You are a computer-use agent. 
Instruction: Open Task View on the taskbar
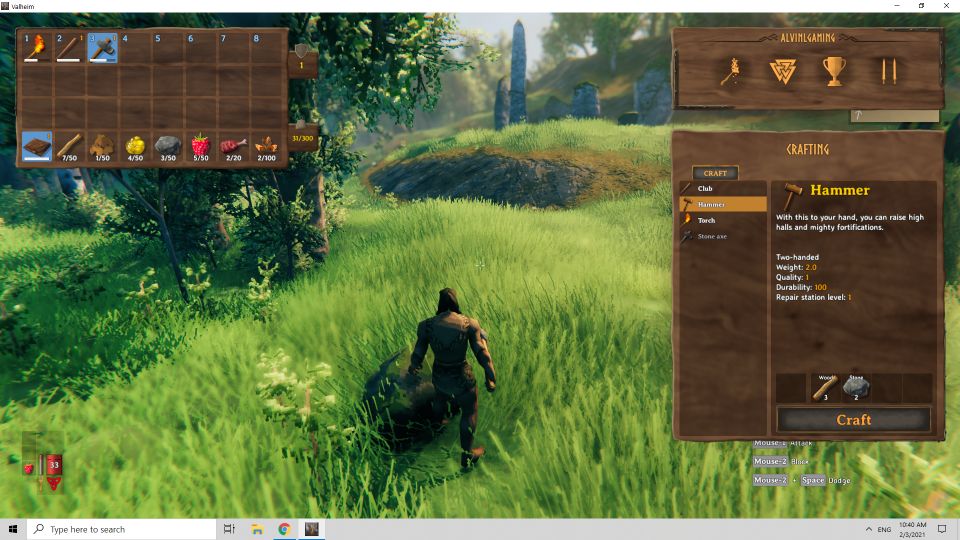coord(229,529)
